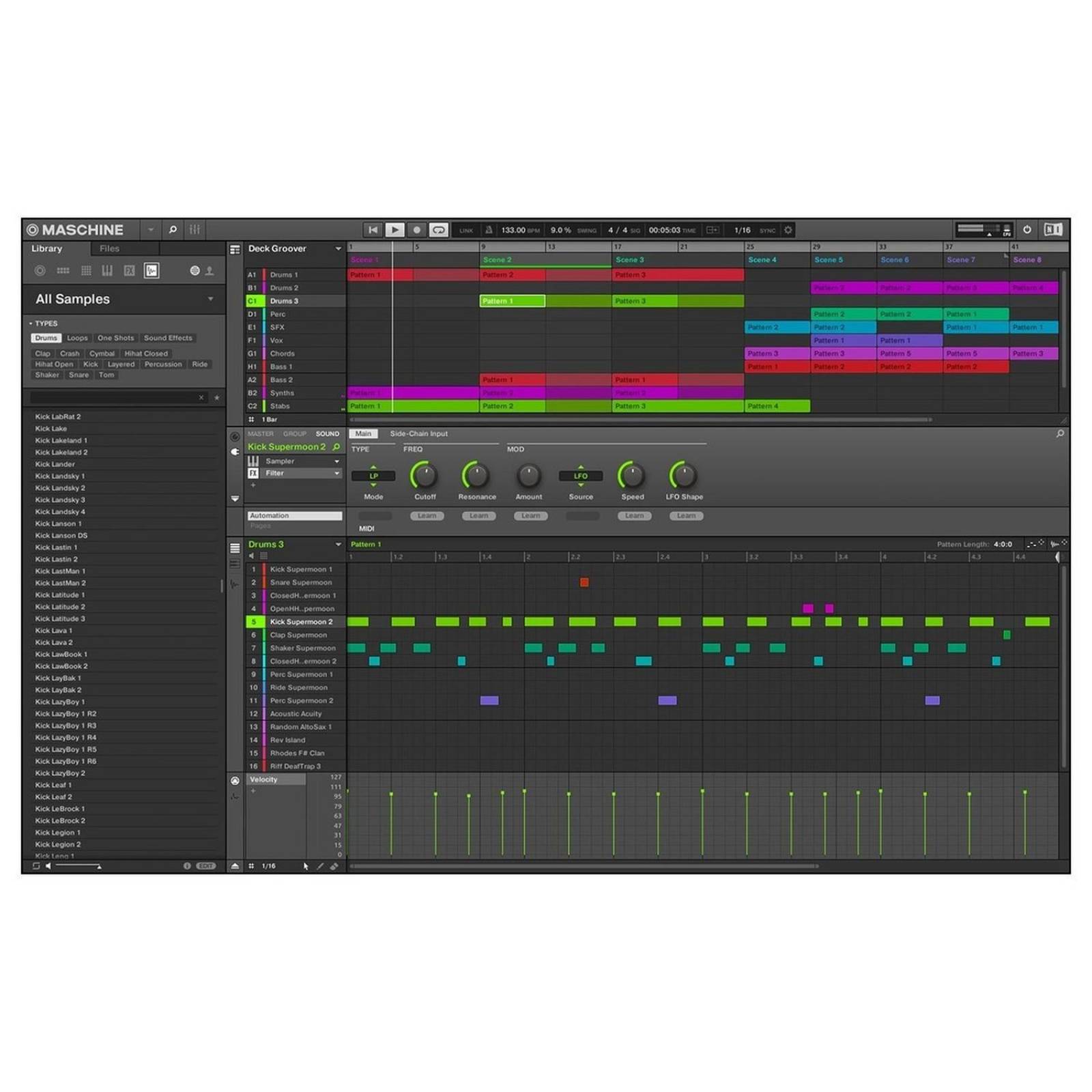Toggle the Drums type filter chip
The height and width of the screenshot is (1092, 1092).
point(46,338)
